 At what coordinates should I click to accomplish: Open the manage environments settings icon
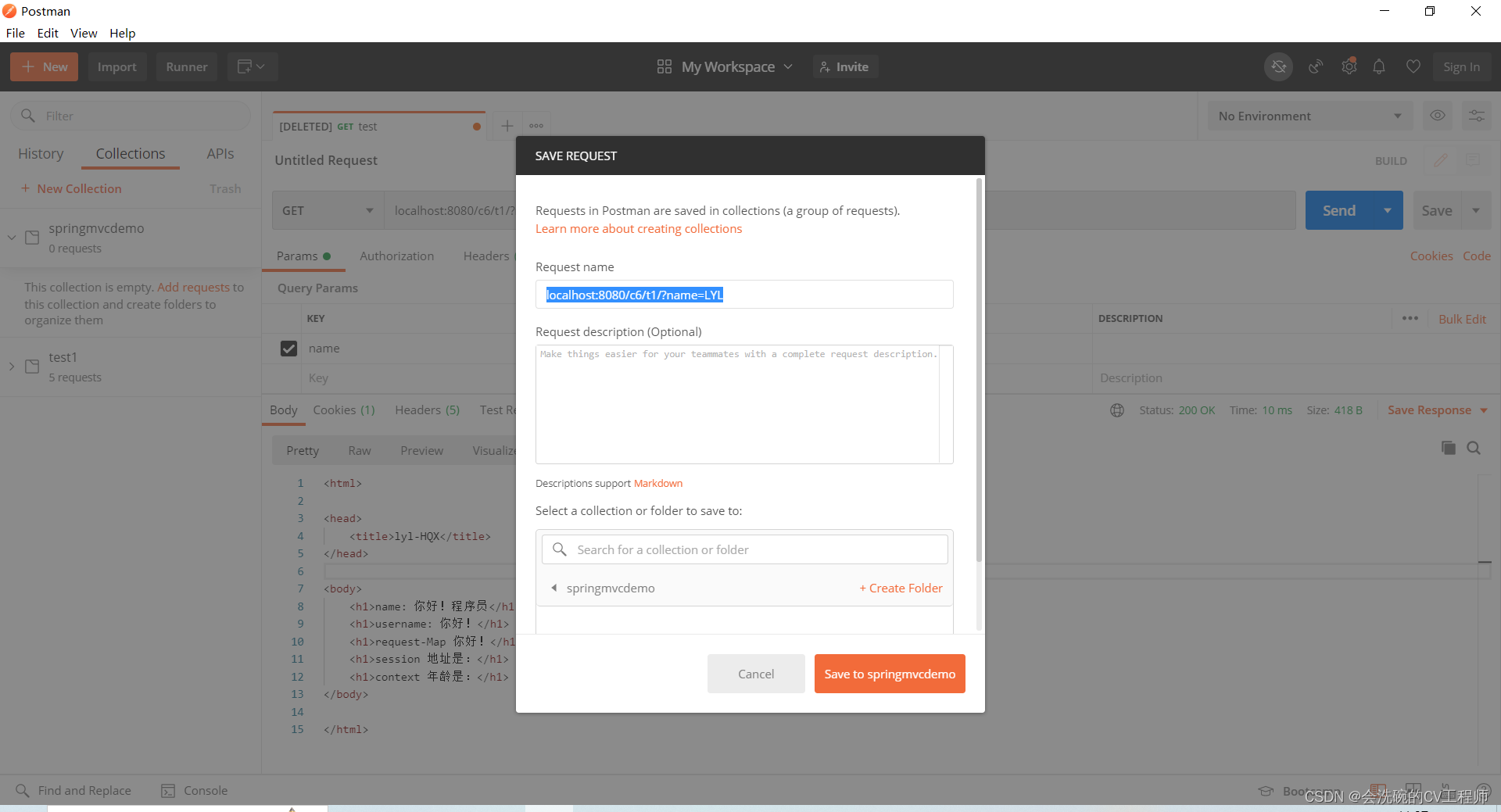pos(1476,116)
